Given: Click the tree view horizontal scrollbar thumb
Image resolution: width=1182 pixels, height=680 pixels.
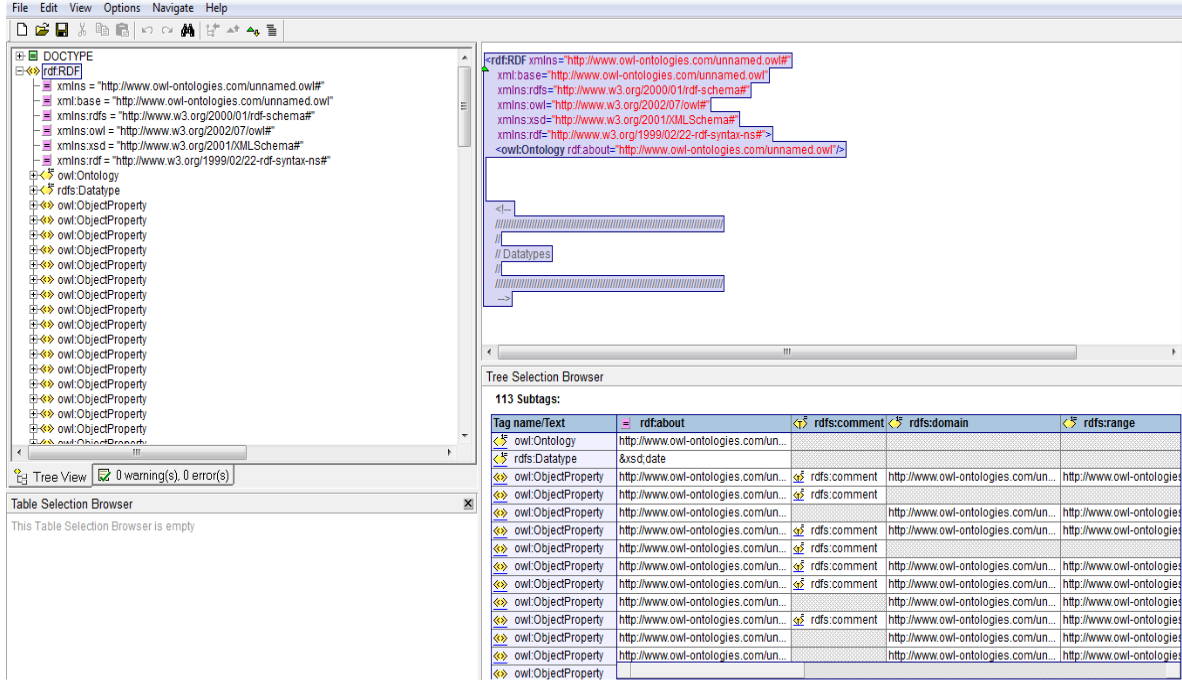Looking at the screenshot, I should [x=137, y=452].
